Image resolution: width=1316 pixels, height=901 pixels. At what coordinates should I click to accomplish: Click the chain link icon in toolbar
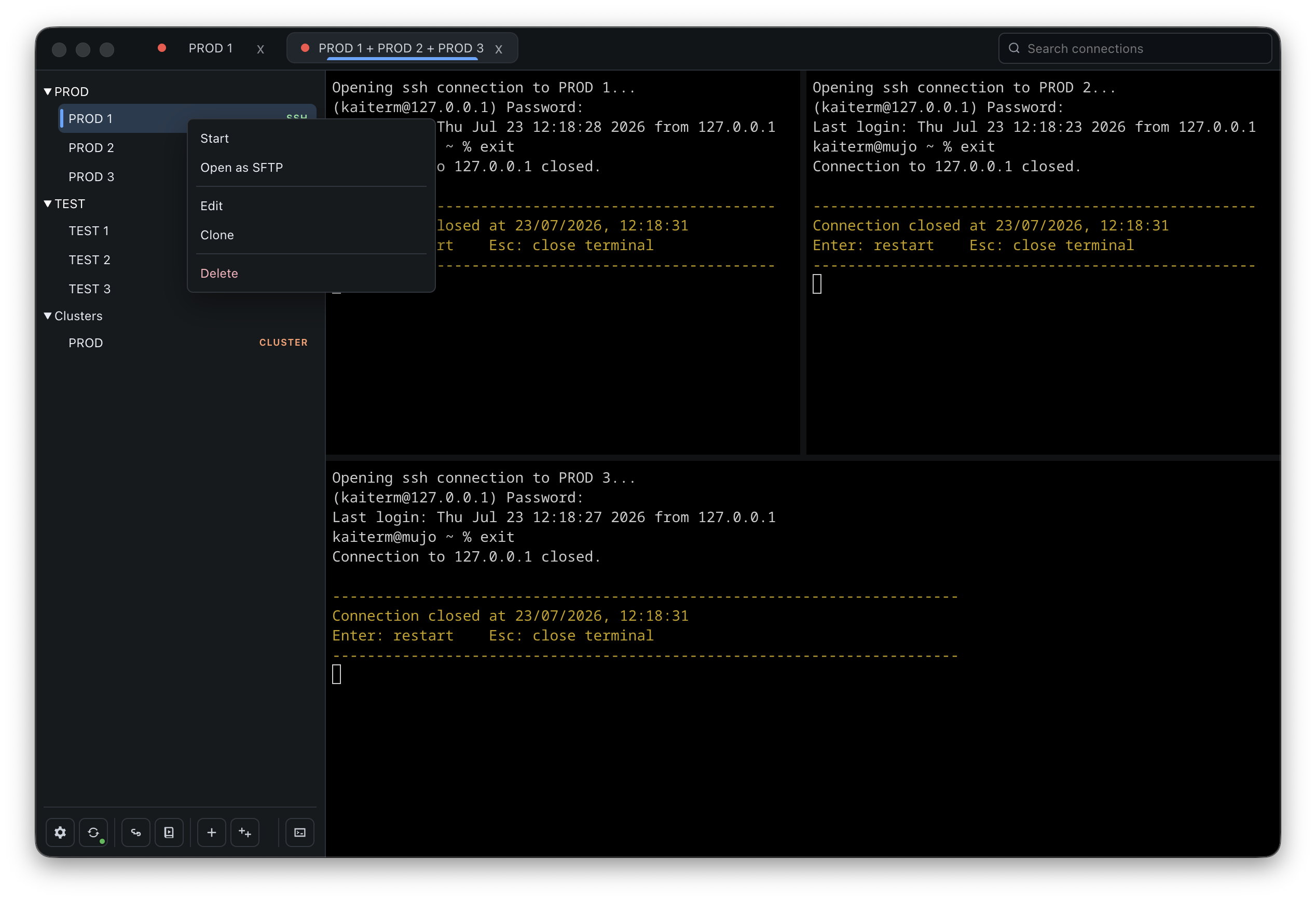[136, 832]
